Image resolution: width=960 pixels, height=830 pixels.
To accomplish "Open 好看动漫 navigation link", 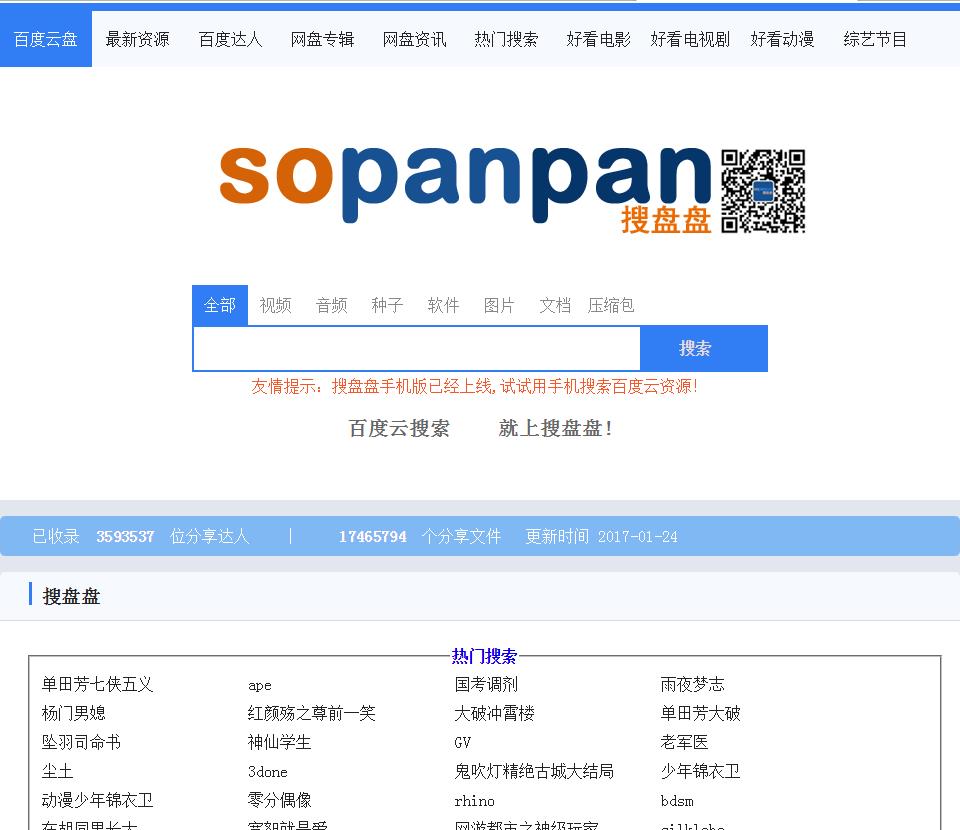I will (x=782, y=39).
